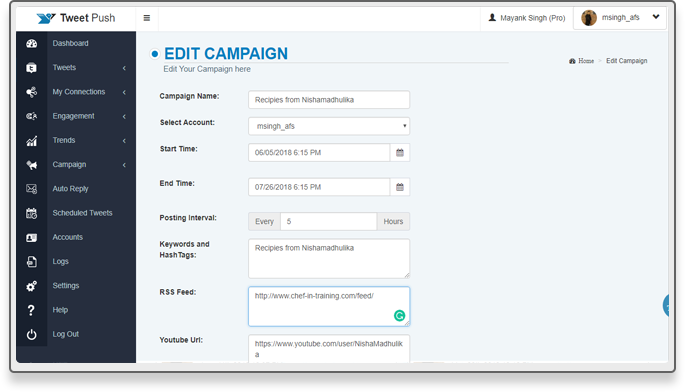Click the My Connections share icon
Image resolution: width=685 pixels, height=392 pixels.
(31, 92)
